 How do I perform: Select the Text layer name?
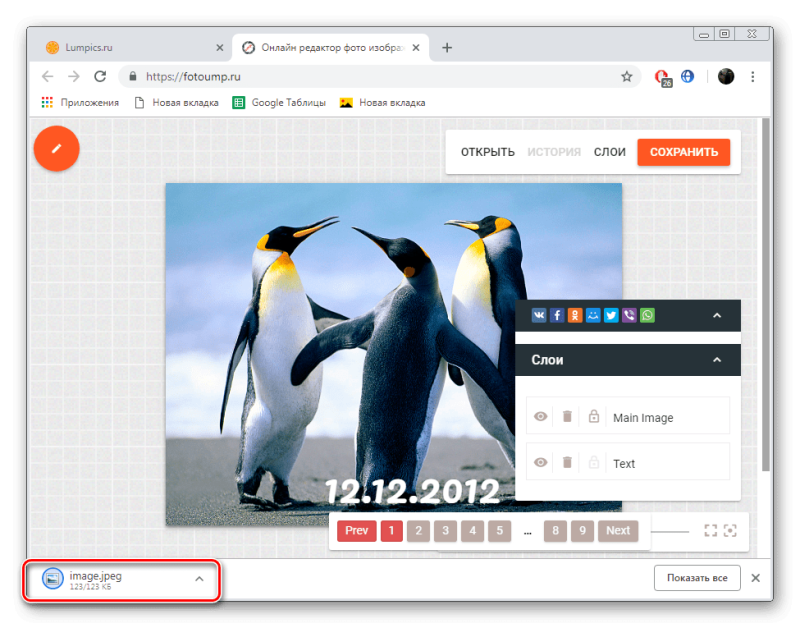[x=624, y=464]
